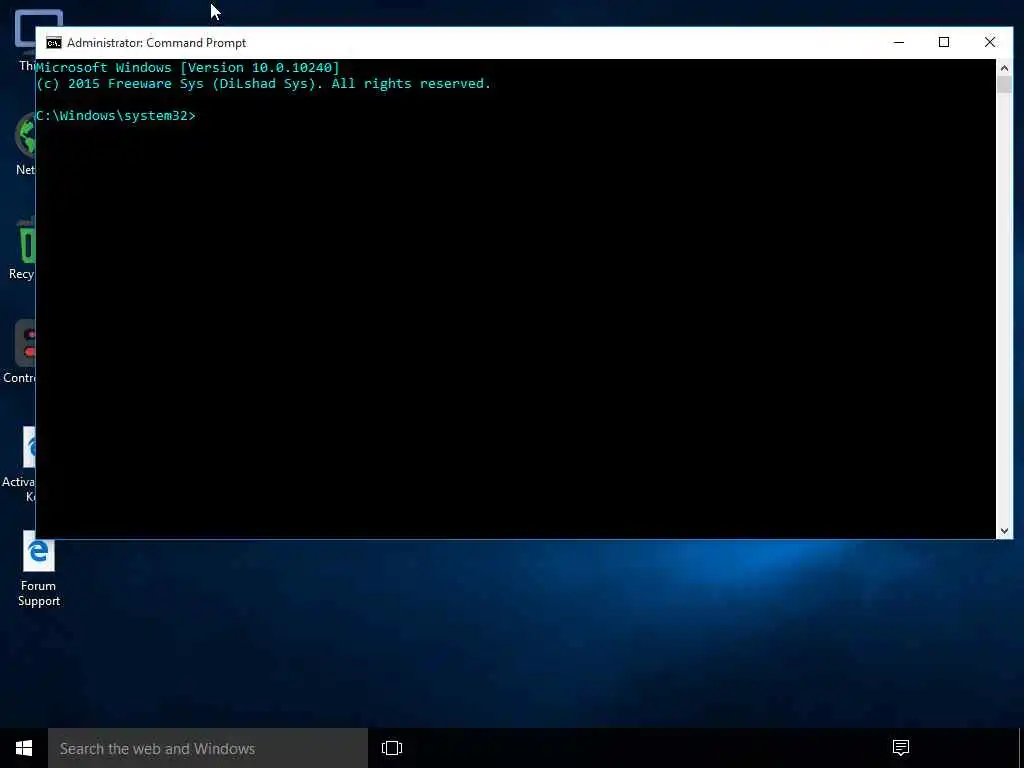Click the vertical scrollbar thumb in console
This screenshot has height=768, width=1024.
pyautogui.click(x=1004, y=85)
